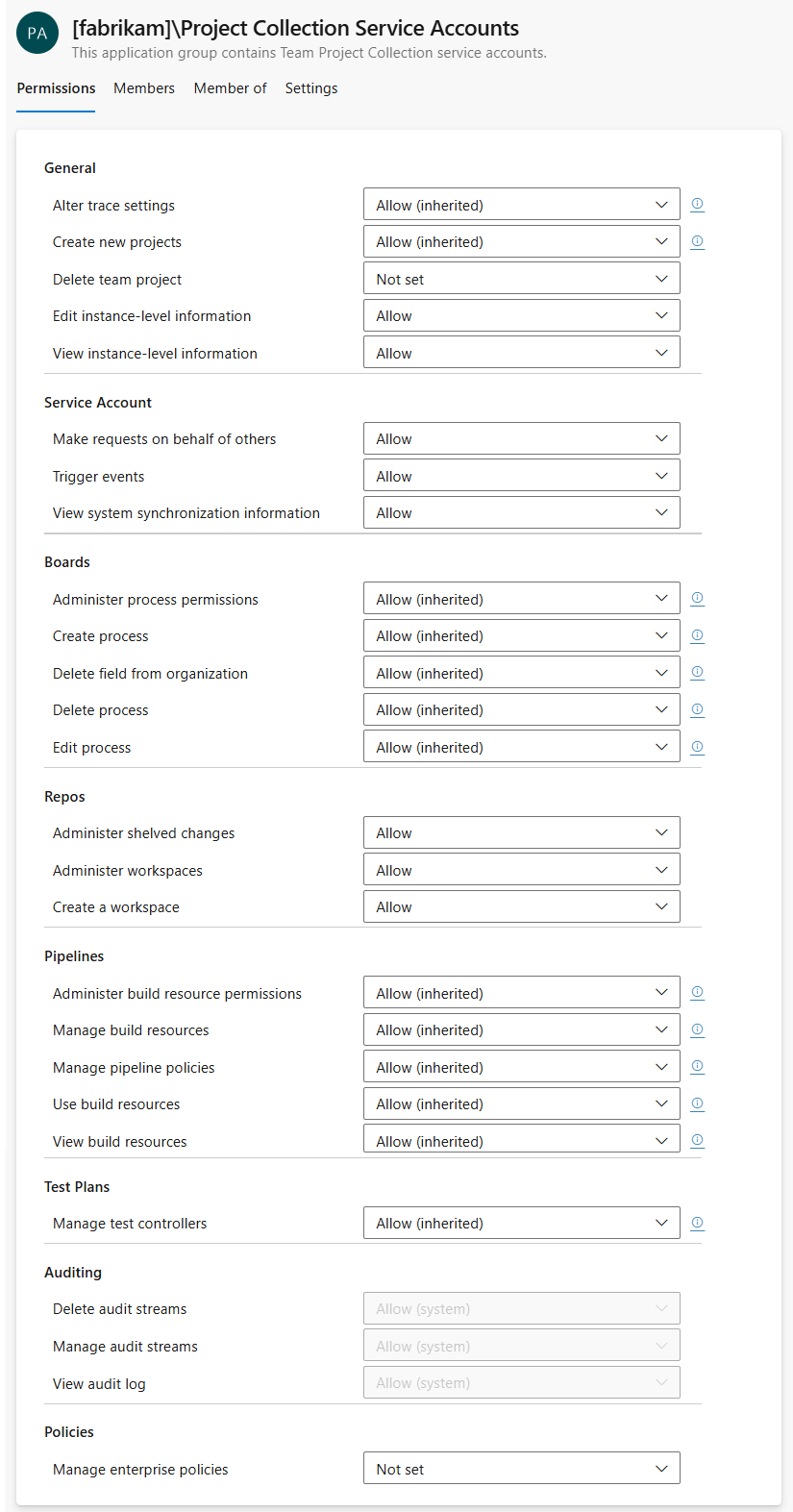Viewport: 793px width, 1512px height.
Task: Click info icon next to Create new projects
Action: (698, 241)
